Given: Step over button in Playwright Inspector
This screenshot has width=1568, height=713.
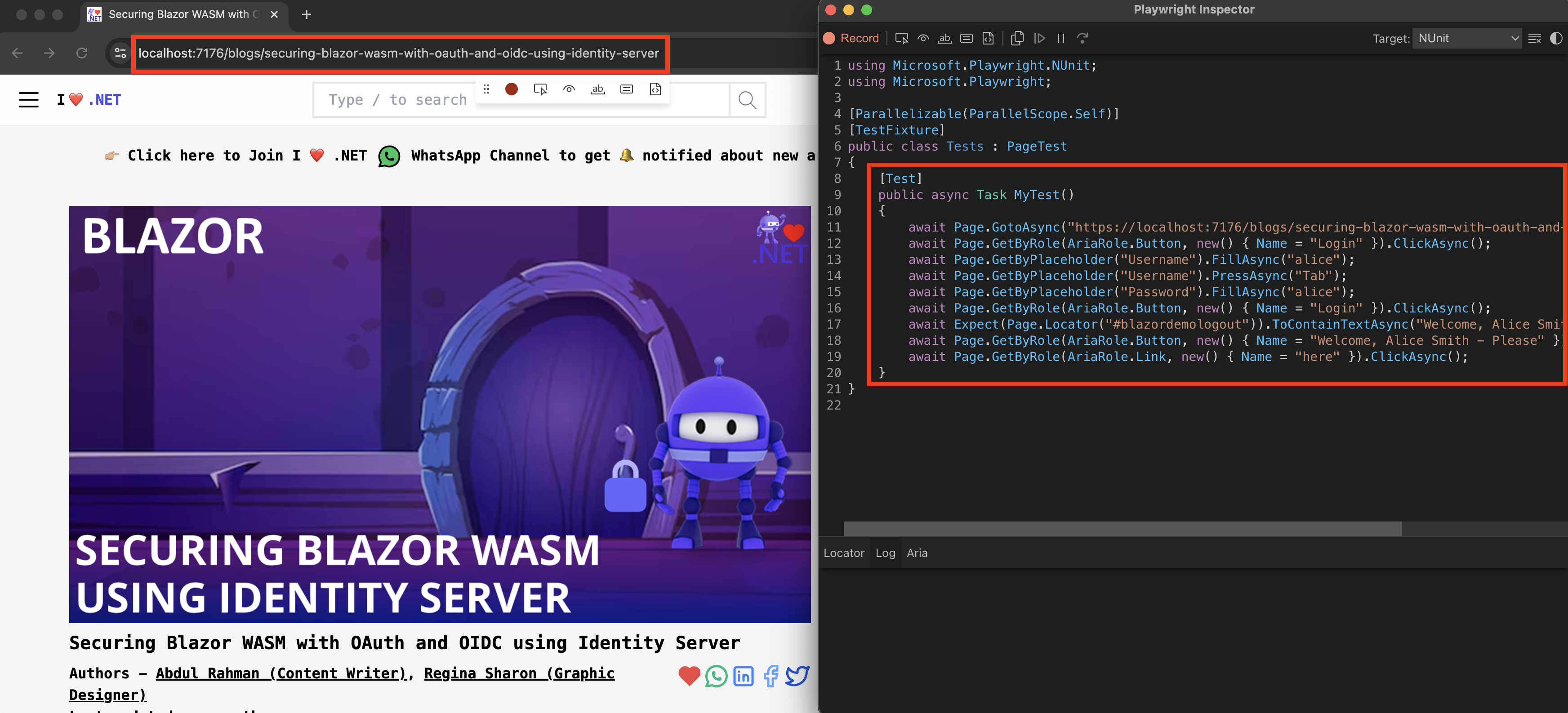Looking at the screenshot, I should [1082, 38].
